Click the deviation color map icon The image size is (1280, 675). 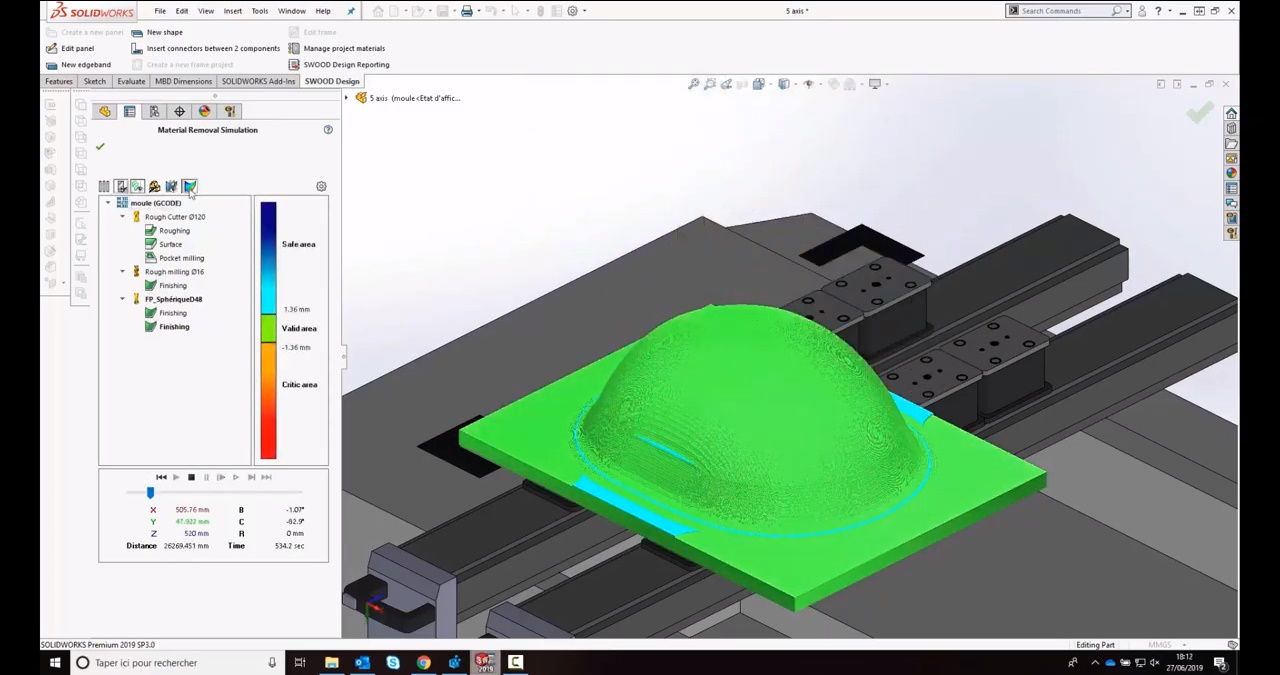(189, 186)
